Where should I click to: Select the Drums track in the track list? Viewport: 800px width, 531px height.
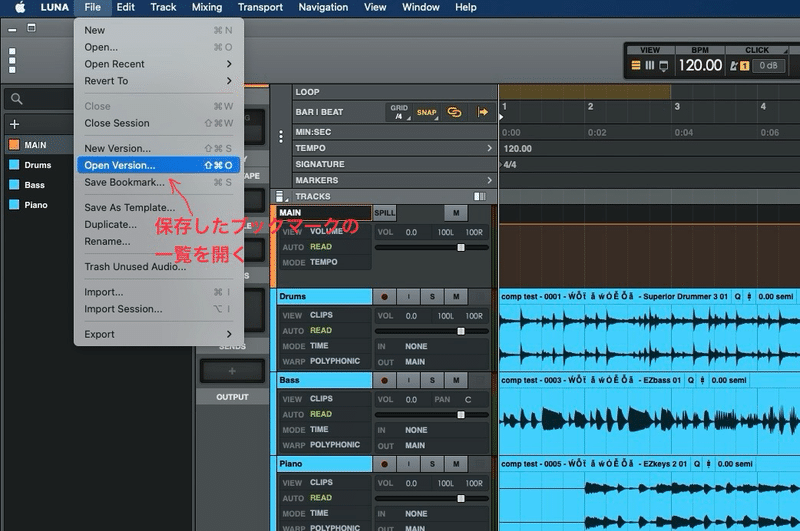(39, 165)
